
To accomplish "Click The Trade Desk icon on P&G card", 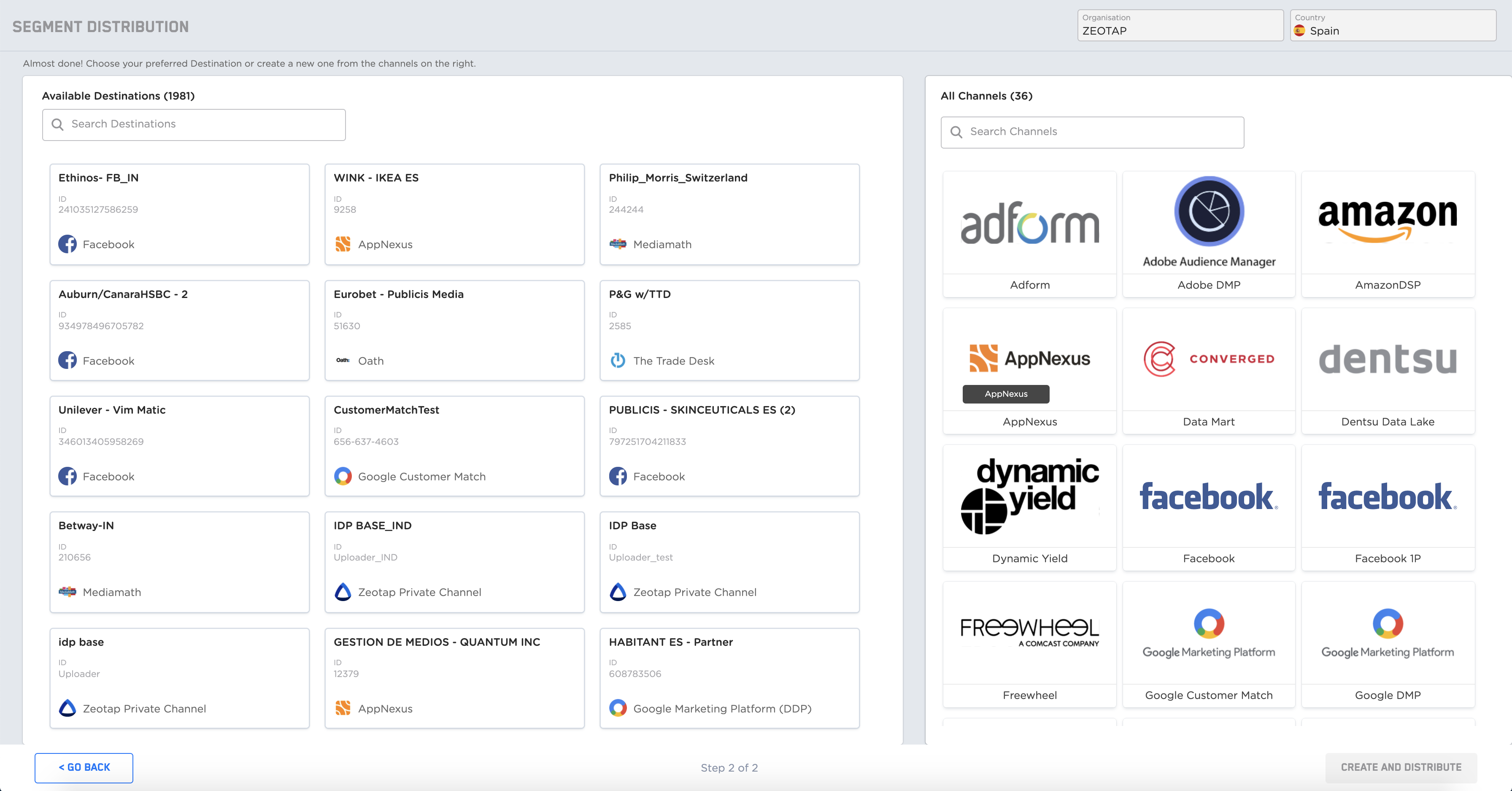I will point(618,360).
